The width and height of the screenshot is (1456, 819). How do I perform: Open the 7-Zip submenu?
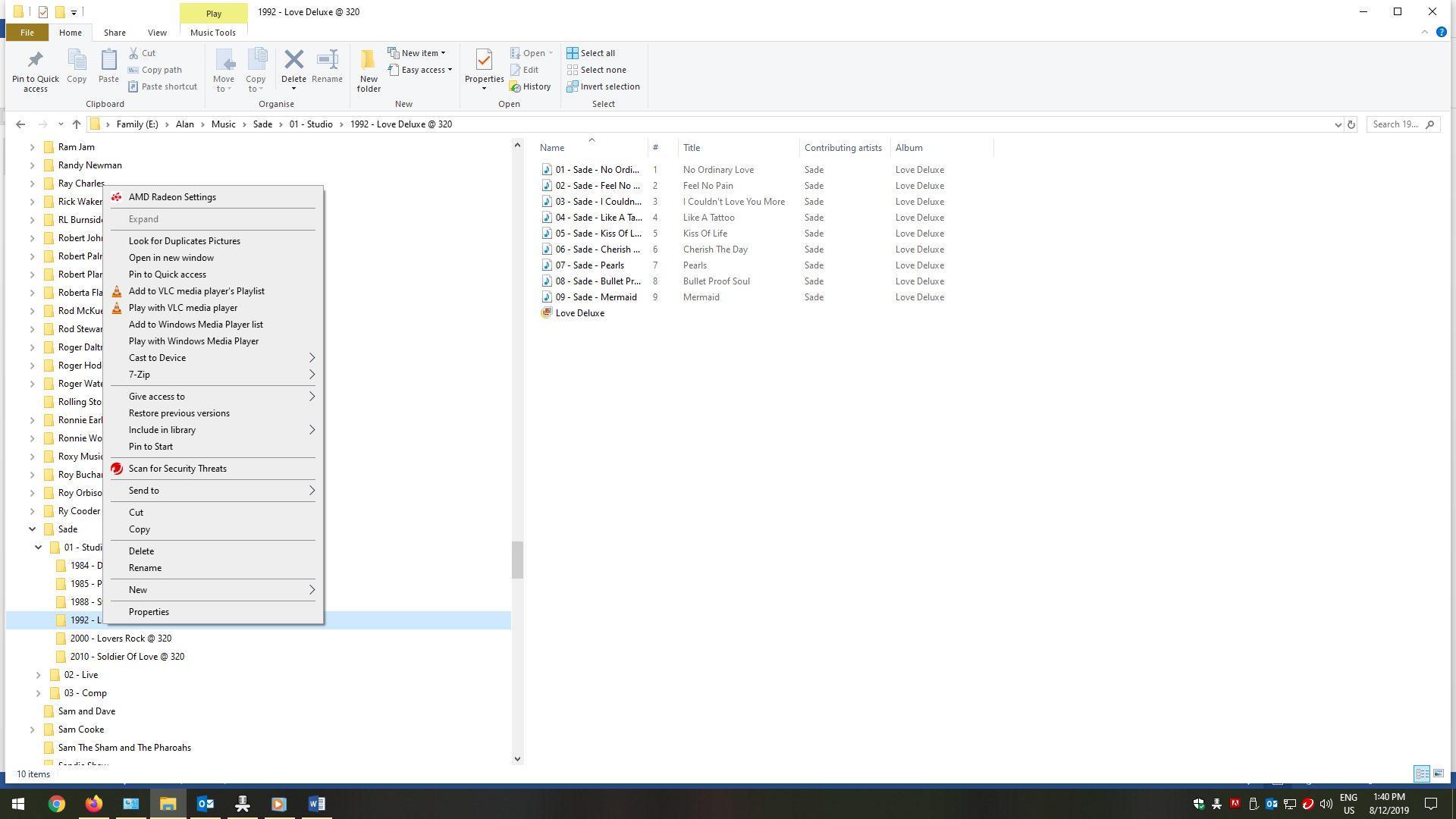(x=213, y=375)
